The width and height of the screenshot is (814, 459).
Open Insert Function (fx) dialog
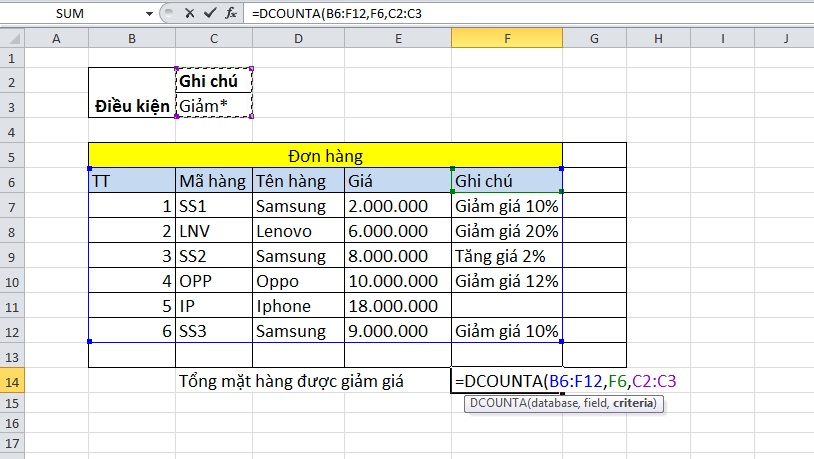pyautogui.click(x=231, y=13)
